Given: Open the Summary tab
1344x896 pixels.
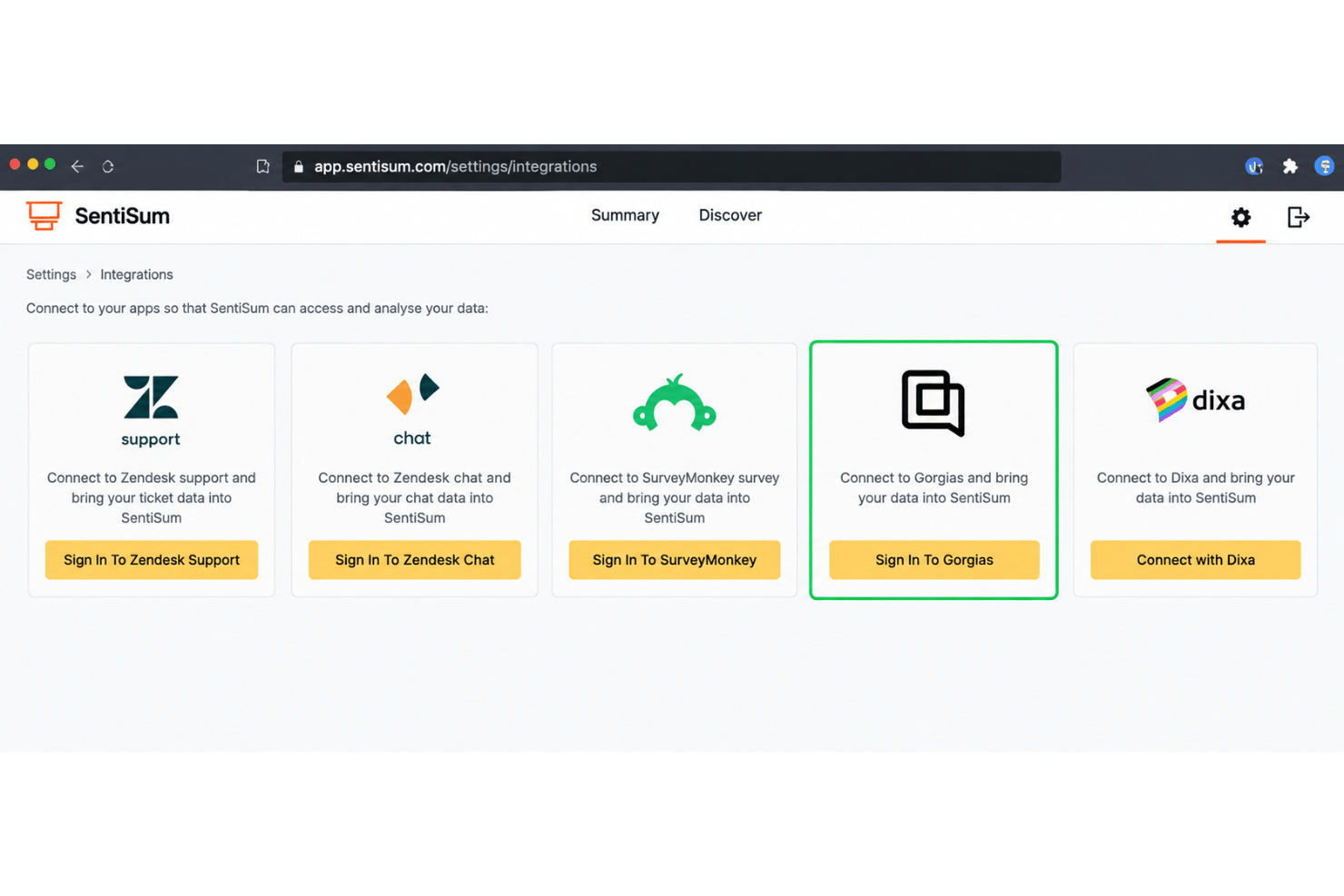Looking at the screenshot, I should pos(625,215).
